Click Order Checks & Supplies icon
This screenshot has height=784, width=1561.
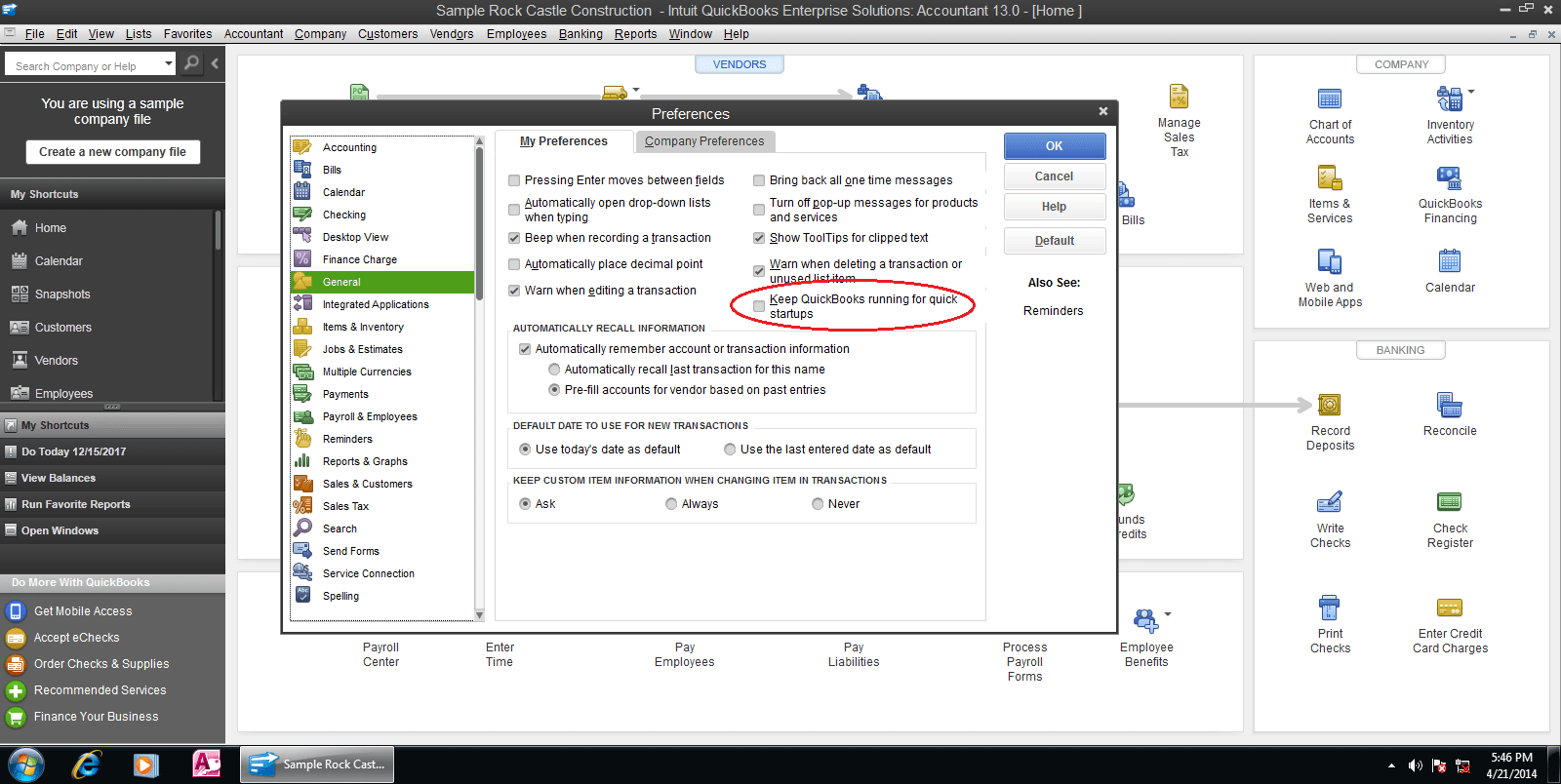click(x=15, y=664)
